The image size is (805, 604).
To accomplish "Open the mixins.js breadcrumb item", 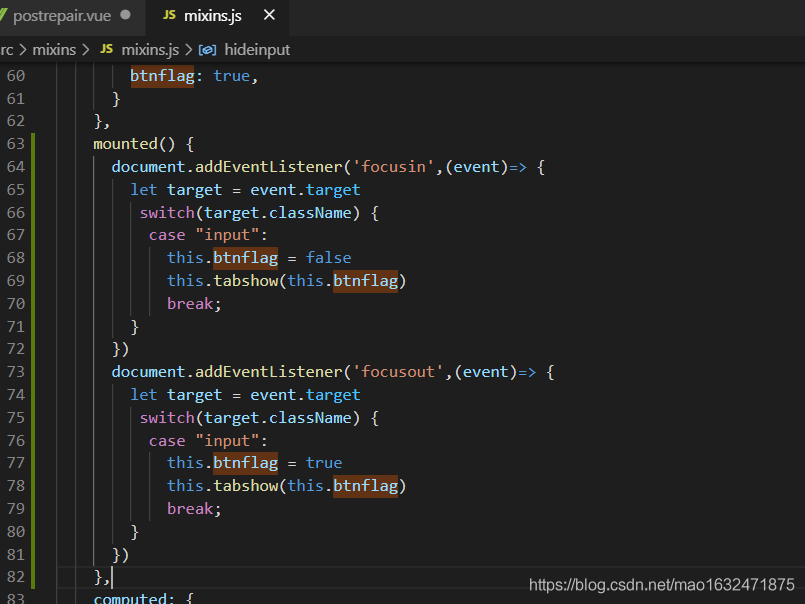I will [150, 50].
